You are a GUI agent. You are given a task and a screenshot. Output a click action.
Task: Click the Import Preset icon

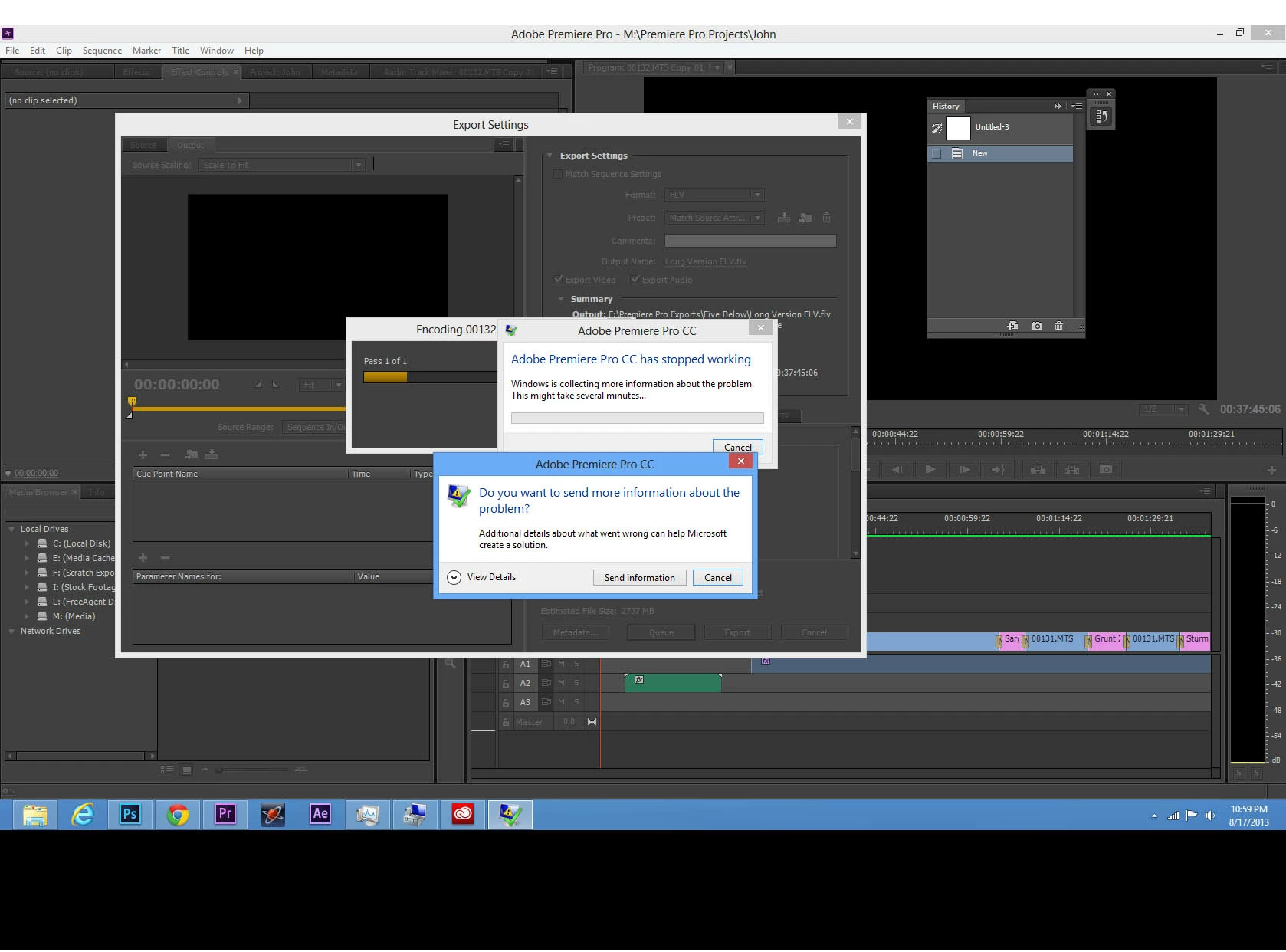pos(805,218)
